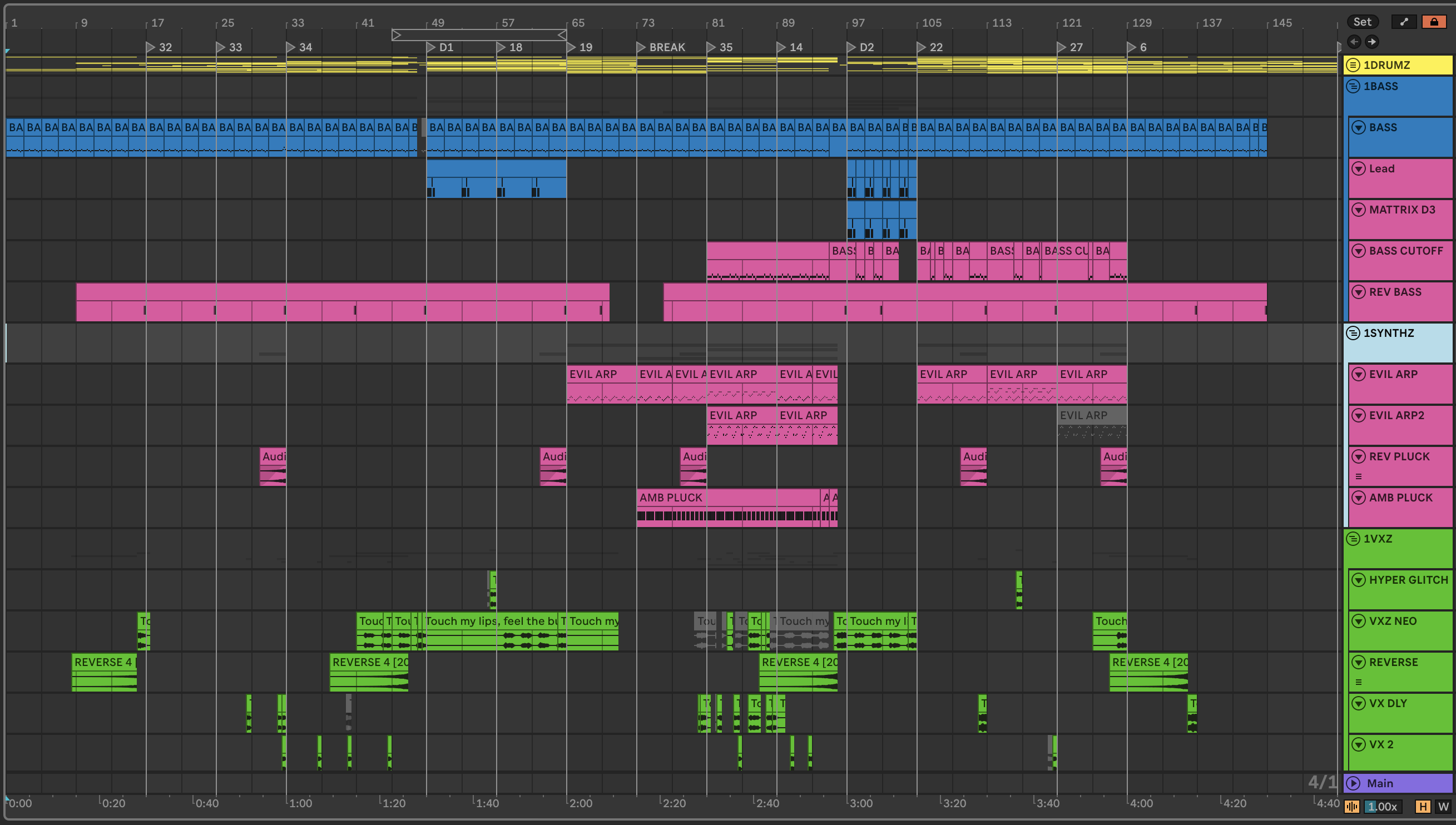This screenshot has width=1456, height=825.
Task: Unfold the MATTRIX D3 track arrow
Action: (x=1359, y=210)
